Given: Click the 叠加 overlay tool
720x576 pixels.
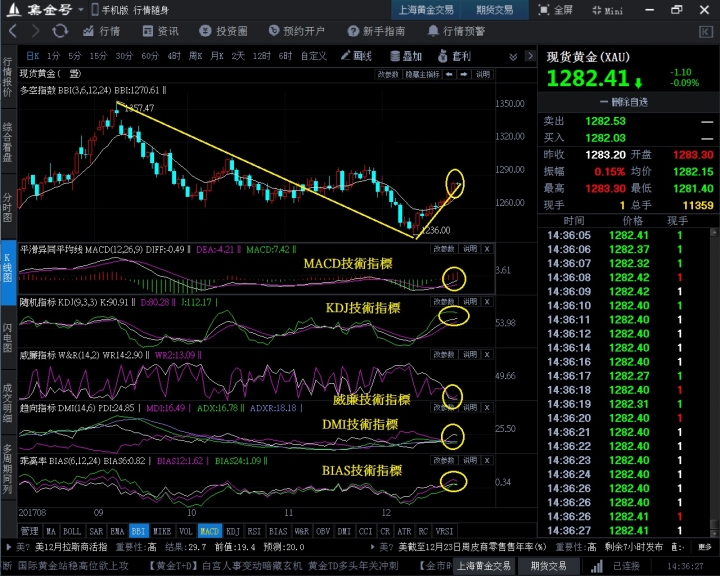Looking at the screenshot, I should 405,56.
